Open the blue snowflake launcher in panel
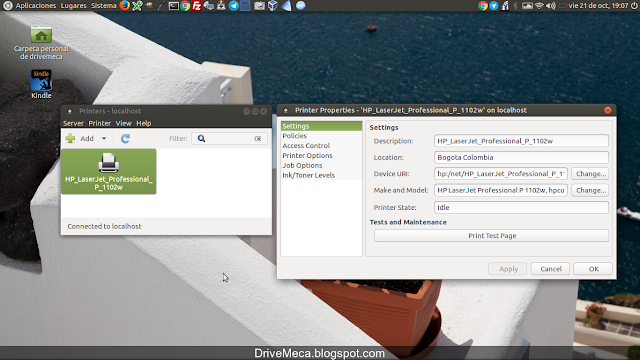Image resolution: width=640 pixels, height=360 pixels. pyautogui.click(x=301, y=6)
